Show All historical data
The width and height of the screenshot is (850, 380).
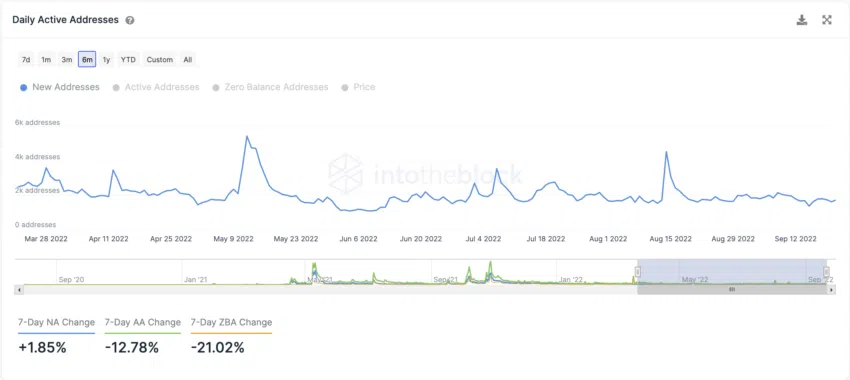188,60
